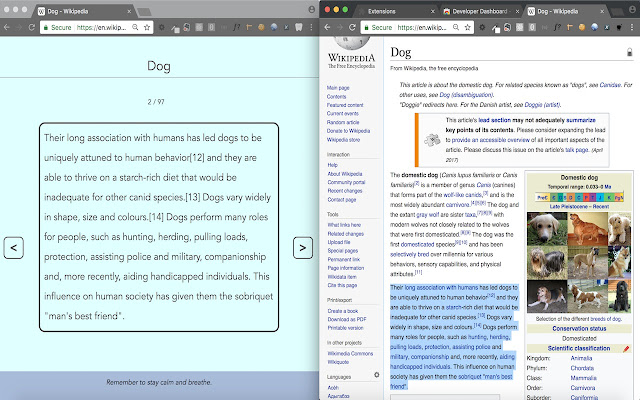Open the Chrome menu in the right window
Image resolution: width=640 pixels, height=400 pixels.
tap(632, 27)
